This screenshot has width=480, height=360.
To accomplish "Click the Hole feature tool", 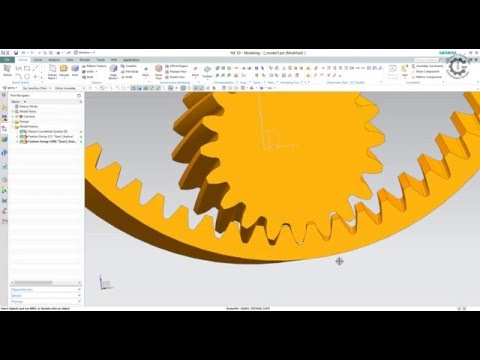I will [75, 71].
